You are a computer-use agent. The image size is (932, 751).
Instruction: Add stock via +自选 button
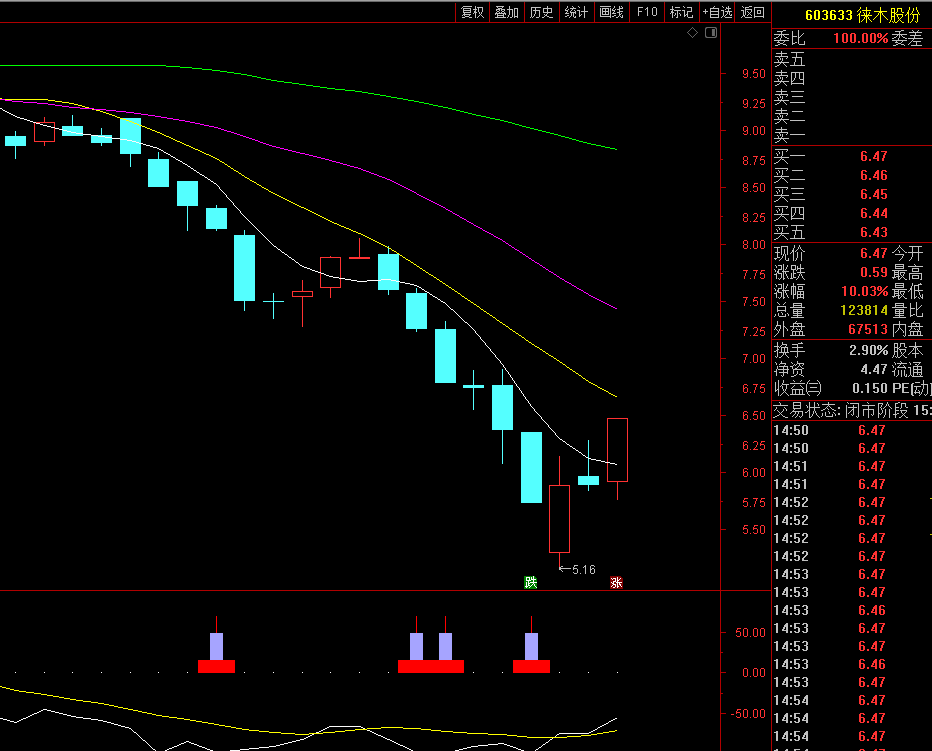pyautogui.click(x=717, y=12)
